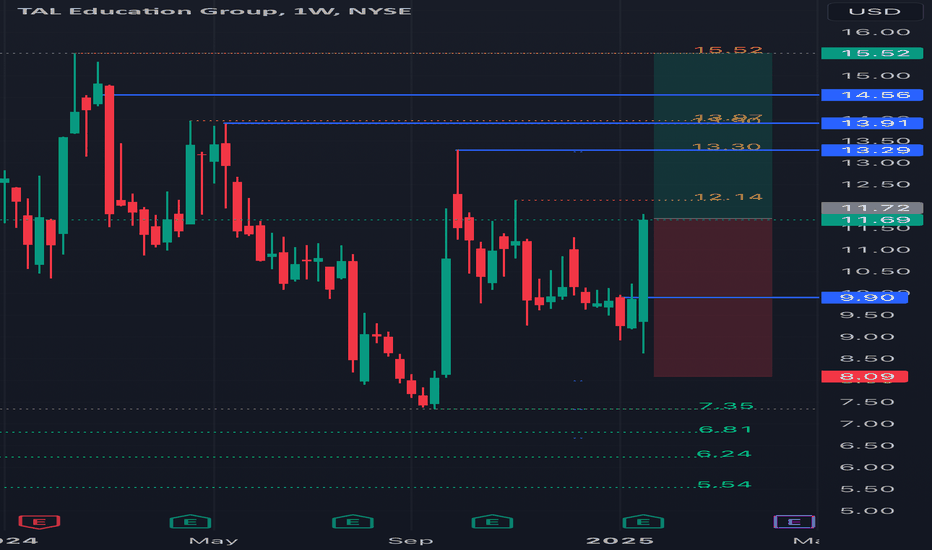Image resolution: width=932 pixels, height=550 pixels.
Task: Click the 16.00 value on price scale
Action: point(876,32)
